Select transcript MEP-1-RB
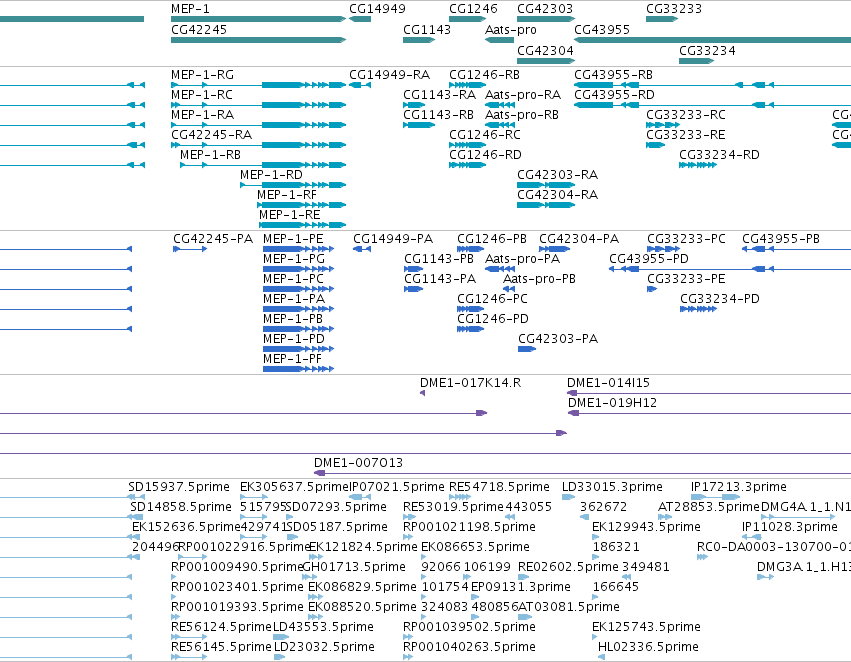851x662 pixels. 263,165
